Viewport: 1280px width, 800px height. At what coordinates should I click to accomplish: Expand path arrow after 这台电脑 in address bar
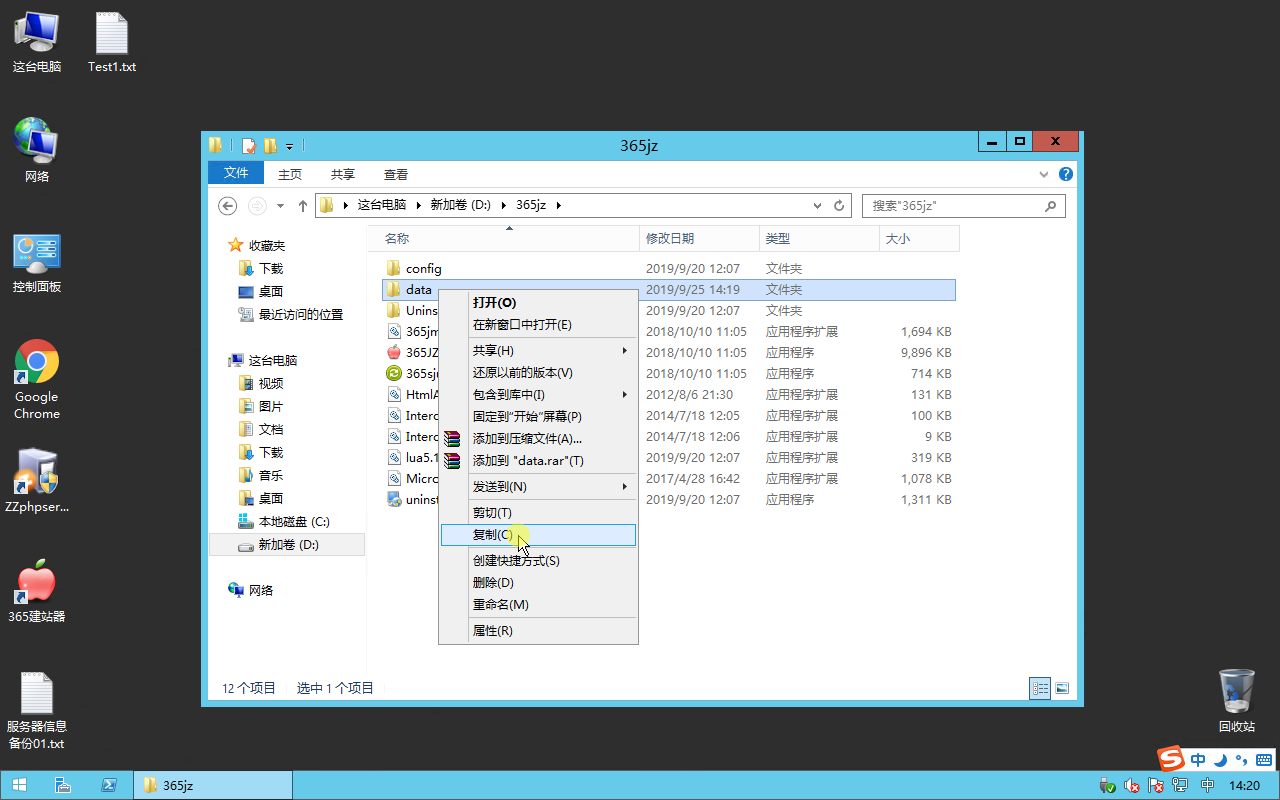[x=419, y=205]
